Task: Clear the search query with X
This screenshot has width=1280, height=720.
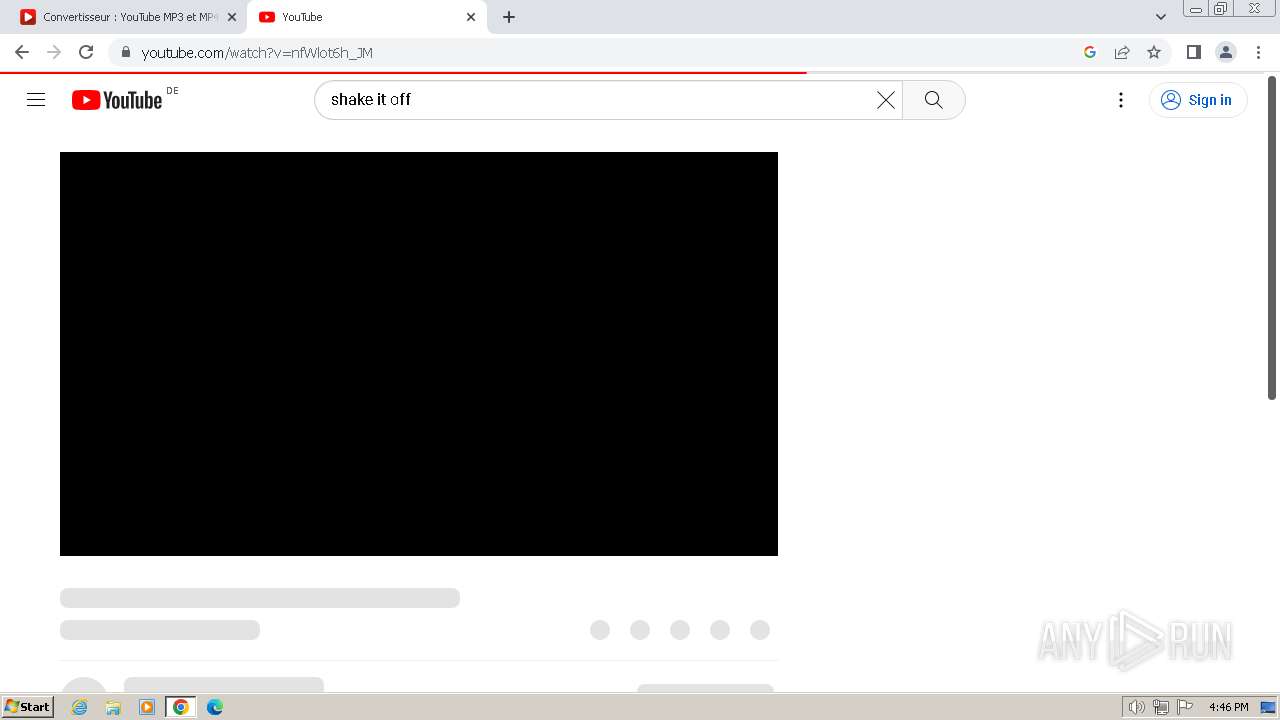Action: [886, 99]
